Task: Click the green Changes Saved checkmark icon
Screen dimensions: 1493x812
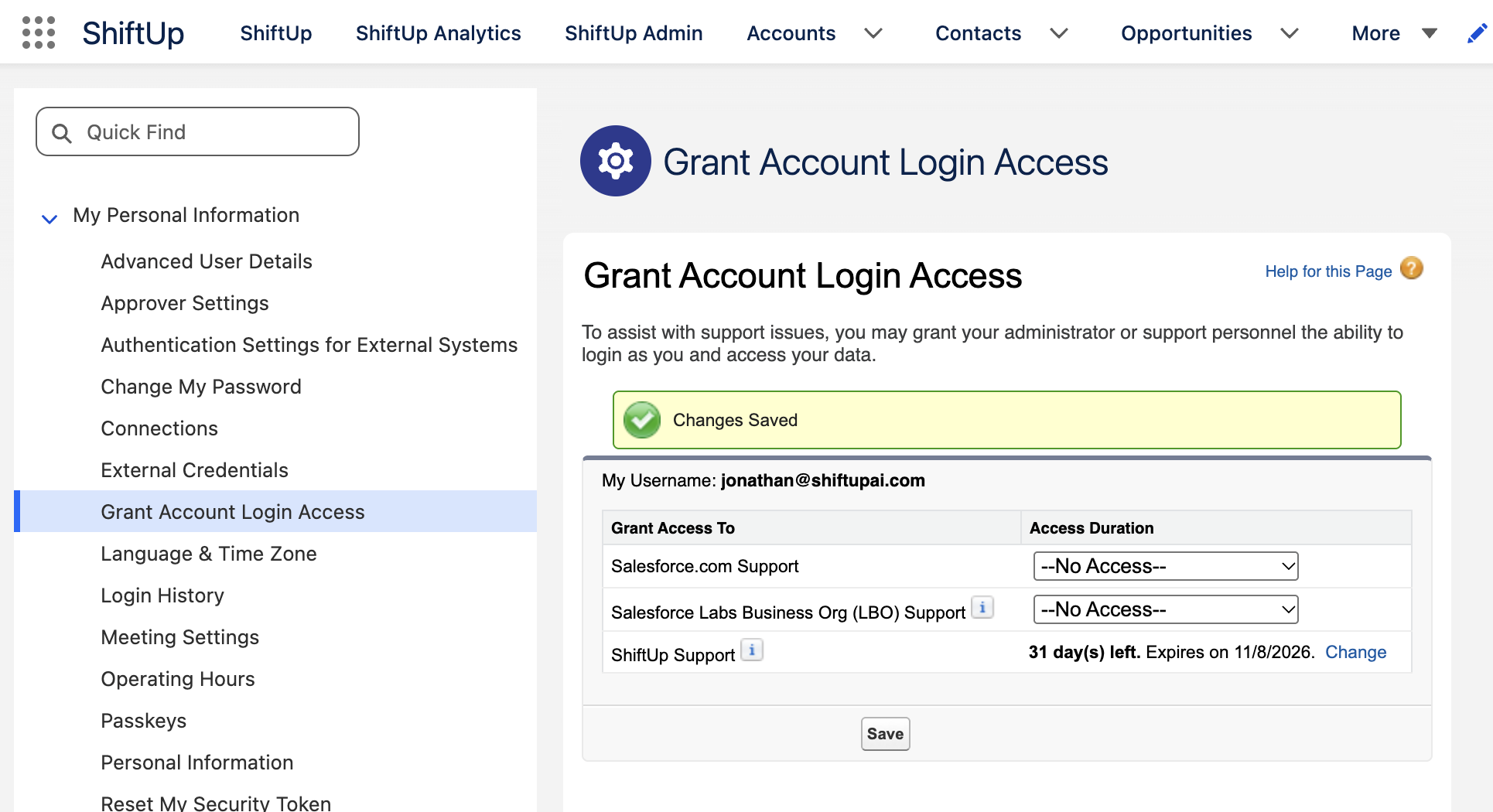Action: point(642,420)
